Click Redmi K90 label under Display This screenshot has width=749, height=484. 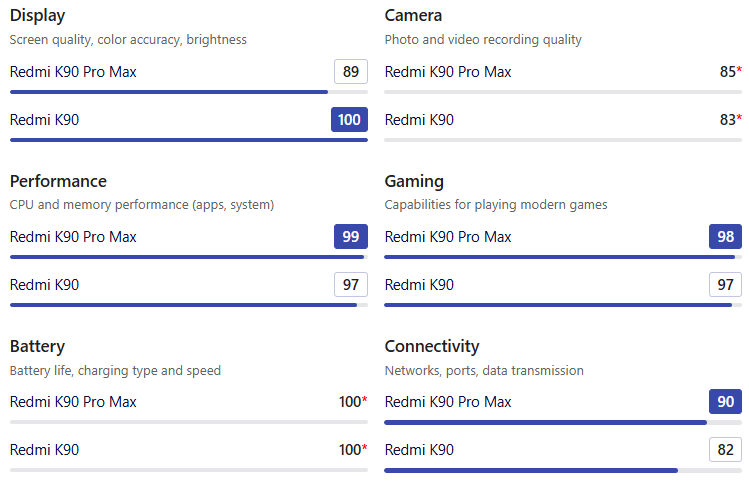click(44, 119)
